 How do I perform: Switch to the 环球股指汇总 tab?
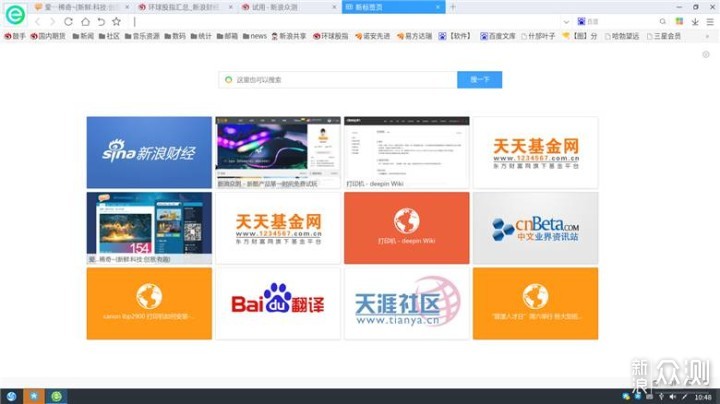pyautogui.click(x=186, y=7)
